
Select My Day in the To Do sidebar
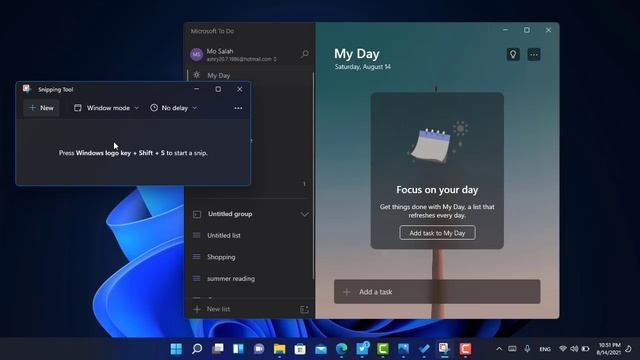pyautogui.click(x=249, y=76)
